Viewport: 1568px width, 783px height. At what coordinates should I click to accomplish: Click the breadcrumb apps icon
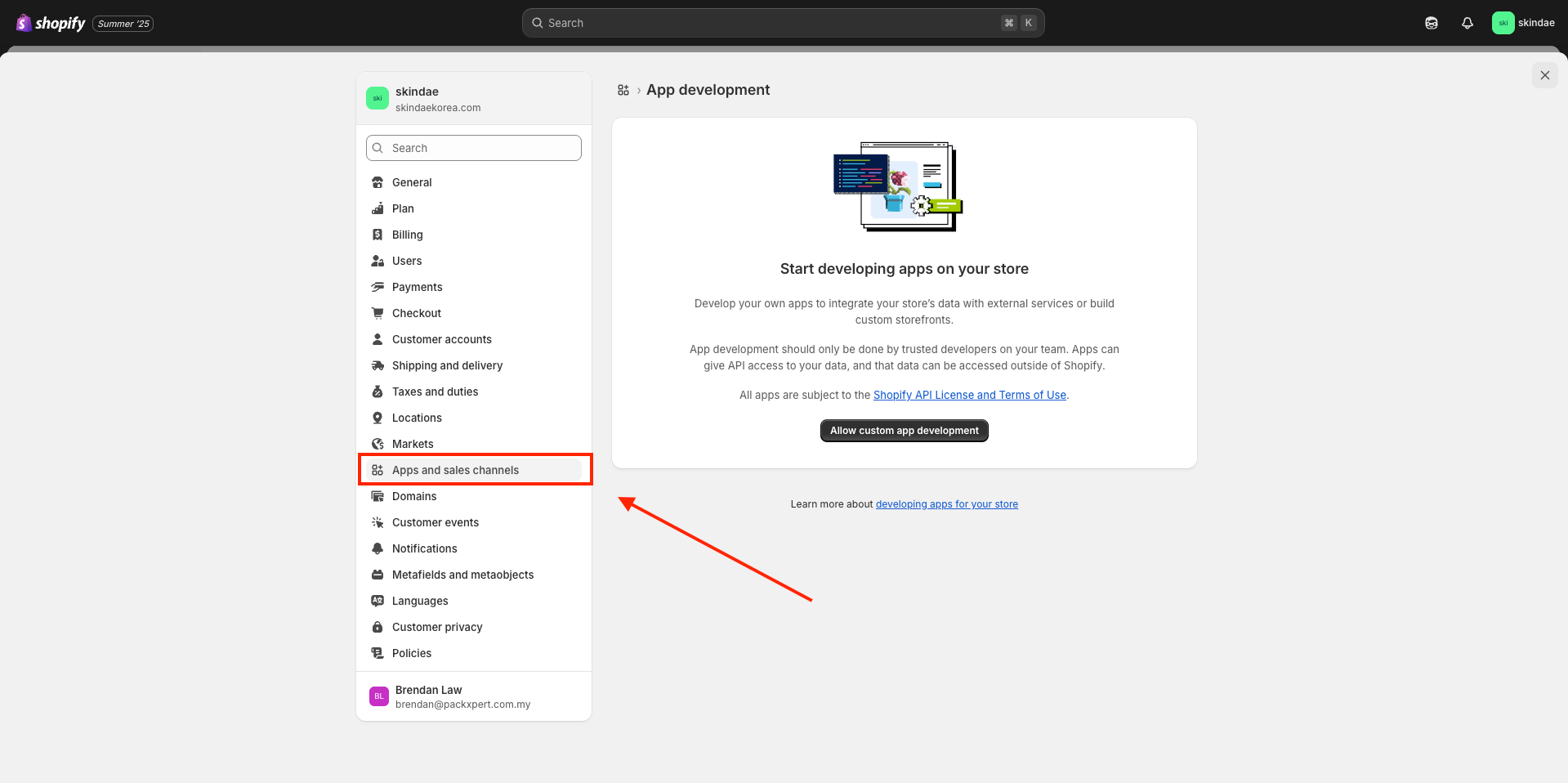(x=623, y=90)
